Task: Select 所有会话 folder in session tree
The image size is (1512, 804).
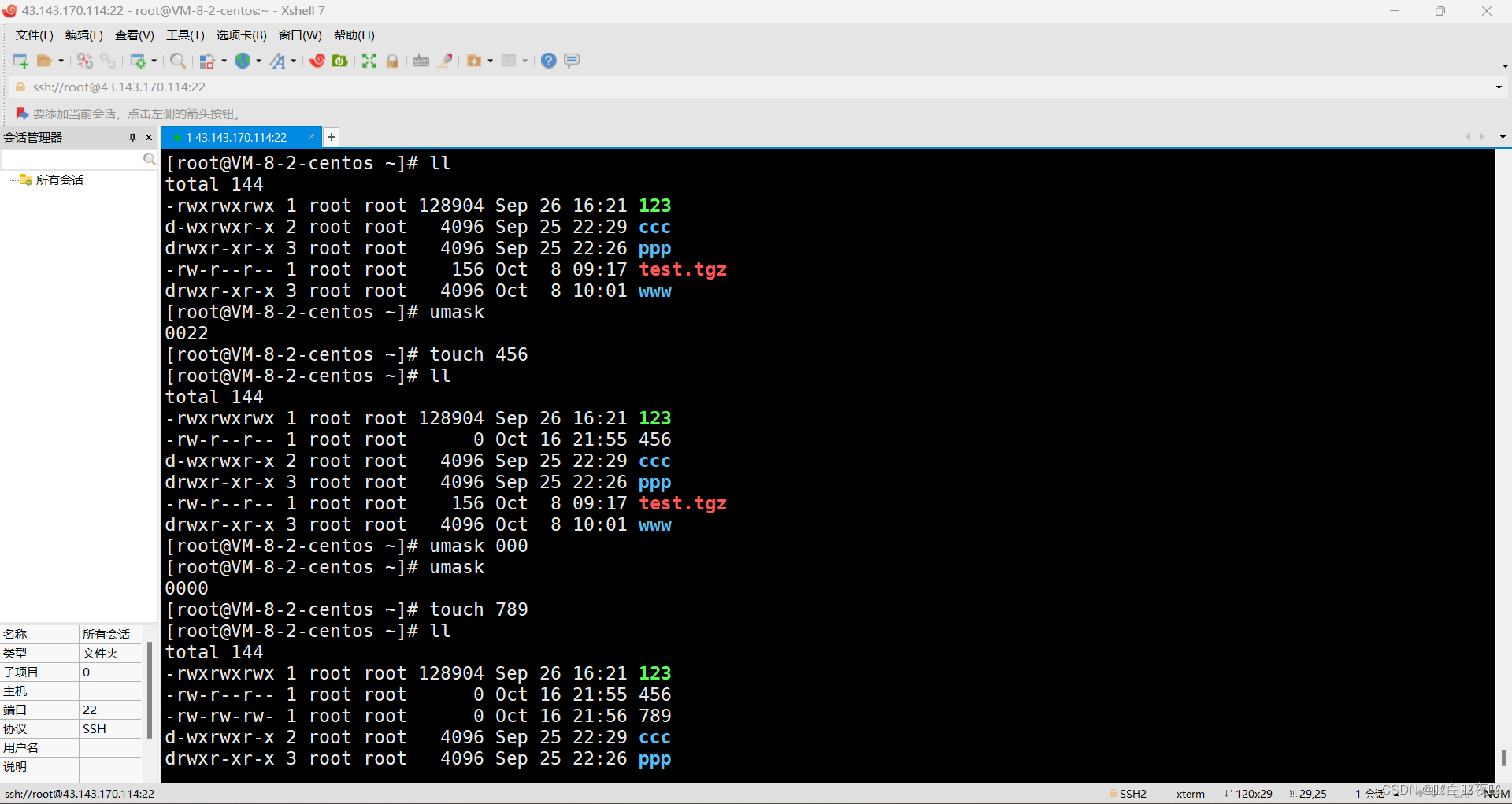Action: 60,180
